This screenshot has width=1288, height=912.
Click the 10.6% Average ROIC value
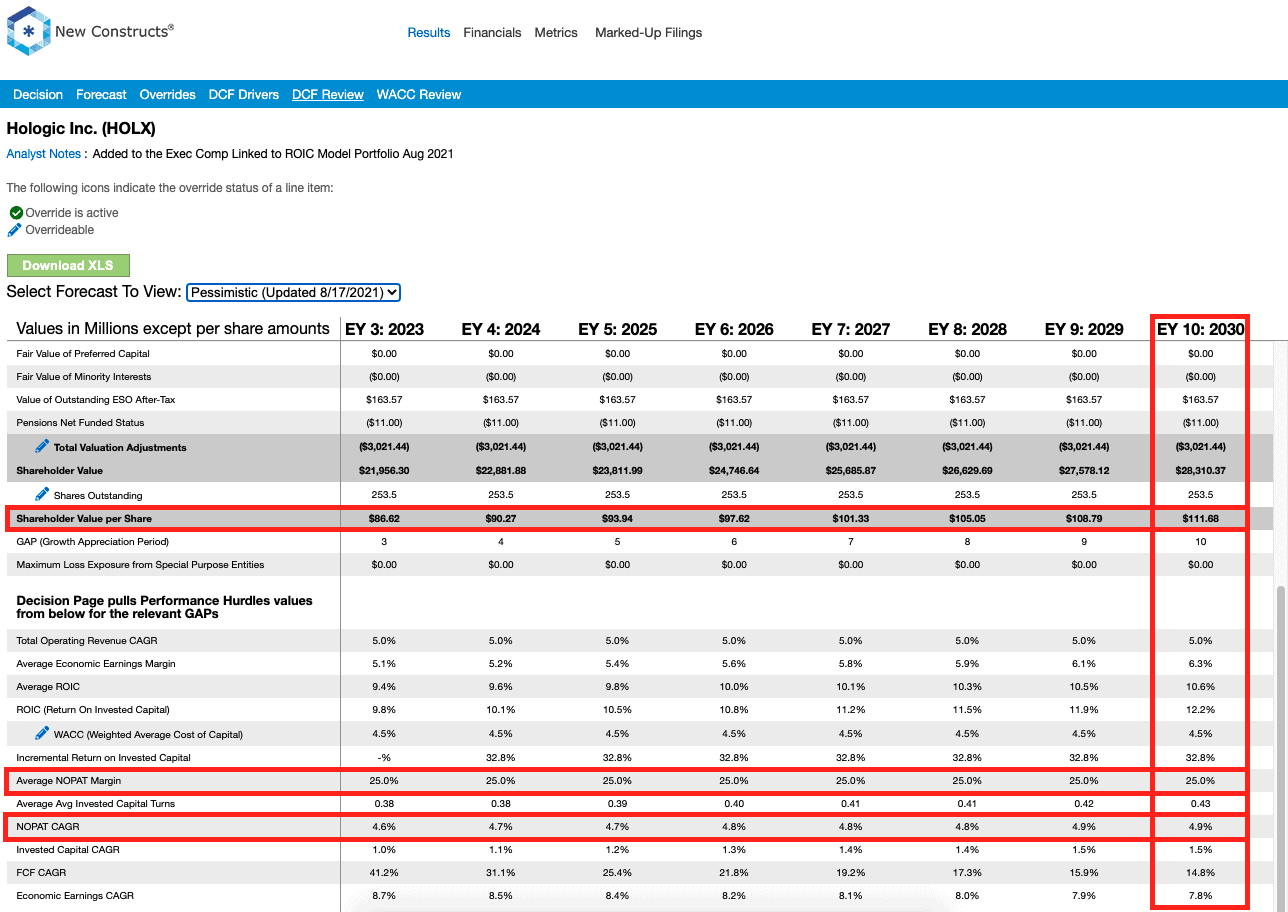tap(1200, 687)
